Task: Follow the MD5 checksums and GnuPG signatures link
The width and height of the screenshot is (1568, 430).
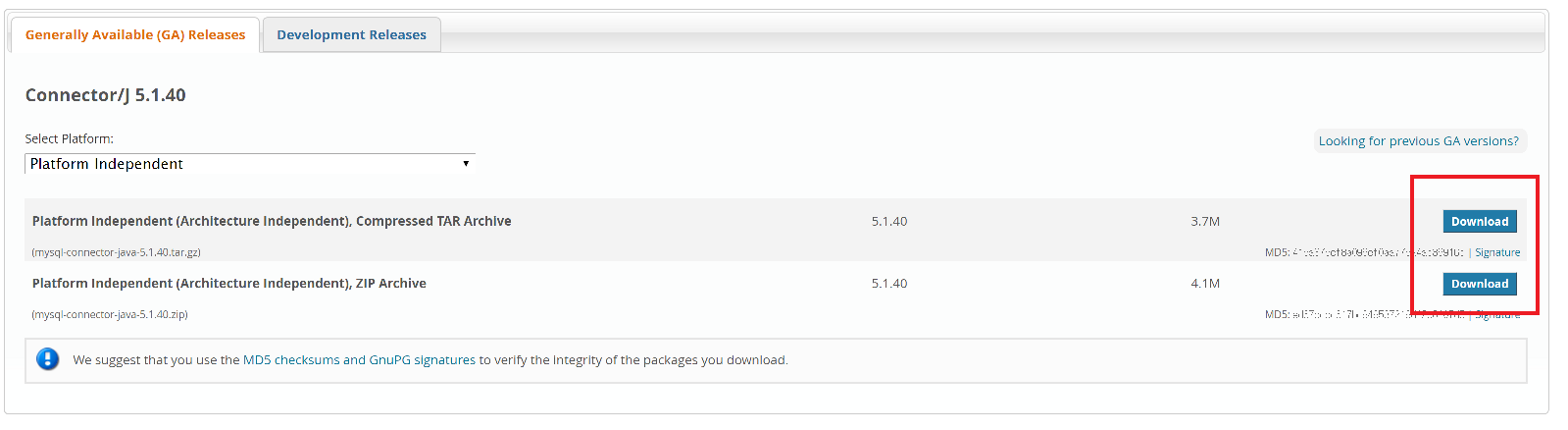Action: pos(359,360)
